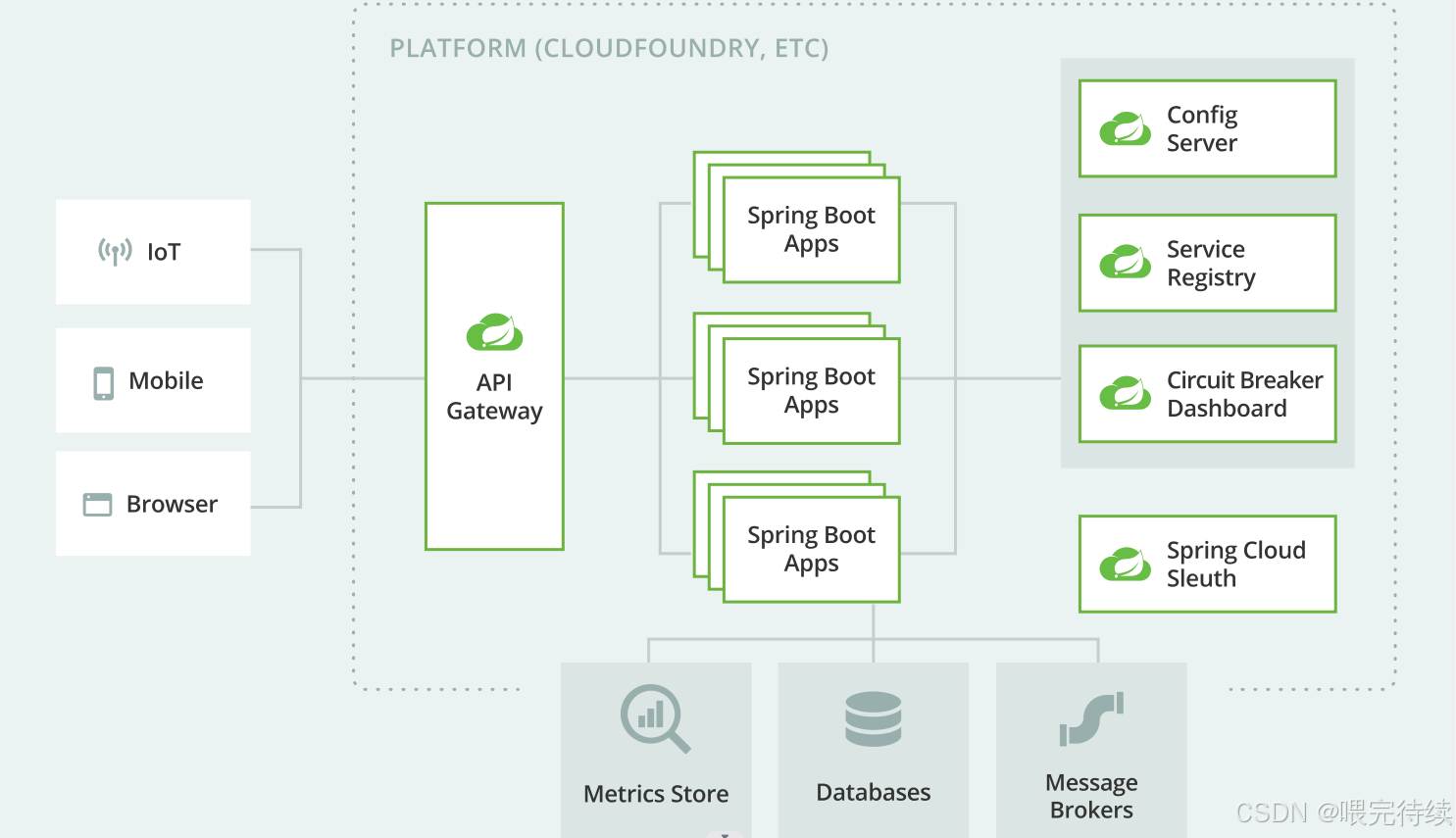Click the Spring icon beside Spring Cloud Sleuth
The image size is (1456, 838).
coord(1125,564)
